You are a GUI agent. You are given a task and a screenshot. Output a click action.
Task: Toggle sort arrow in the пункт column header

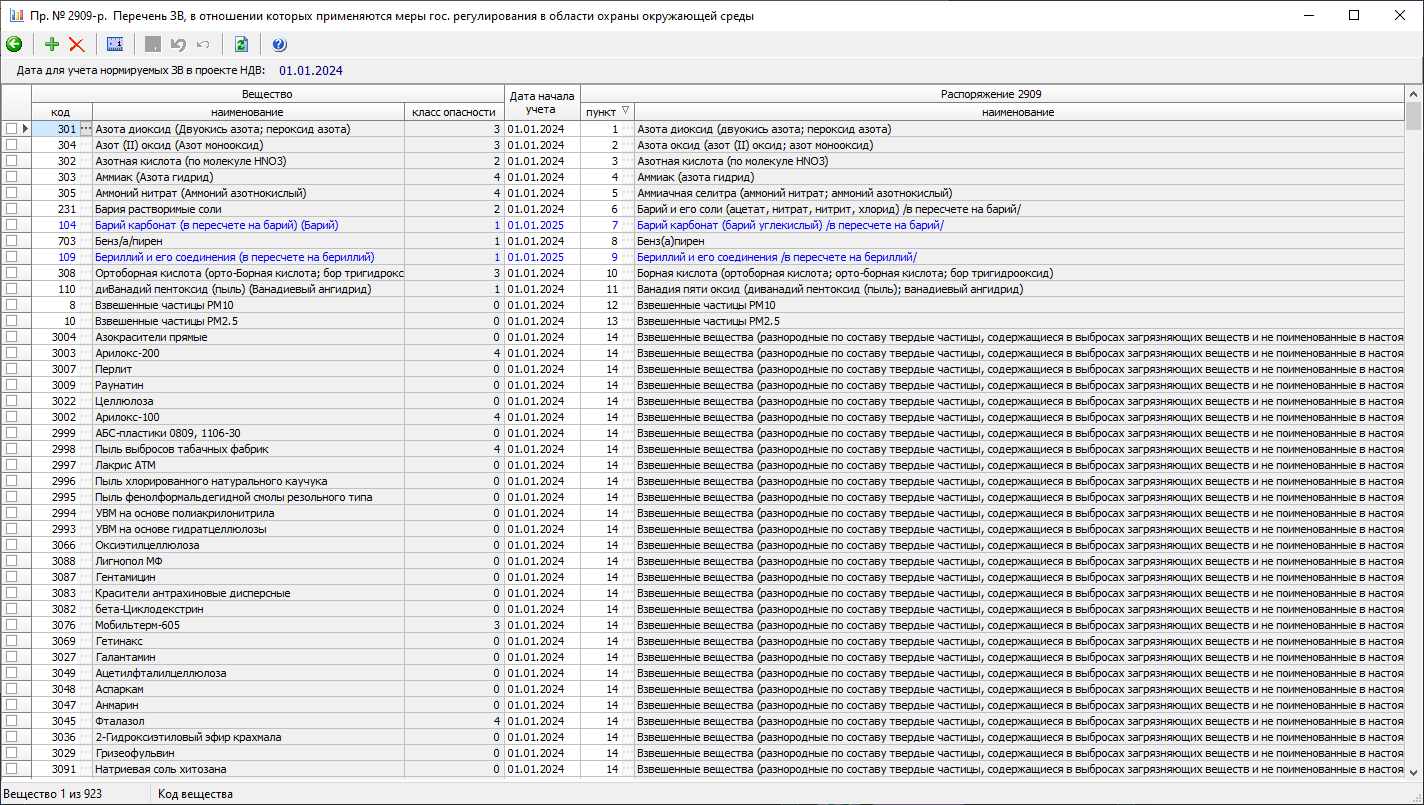coord(625,112)
